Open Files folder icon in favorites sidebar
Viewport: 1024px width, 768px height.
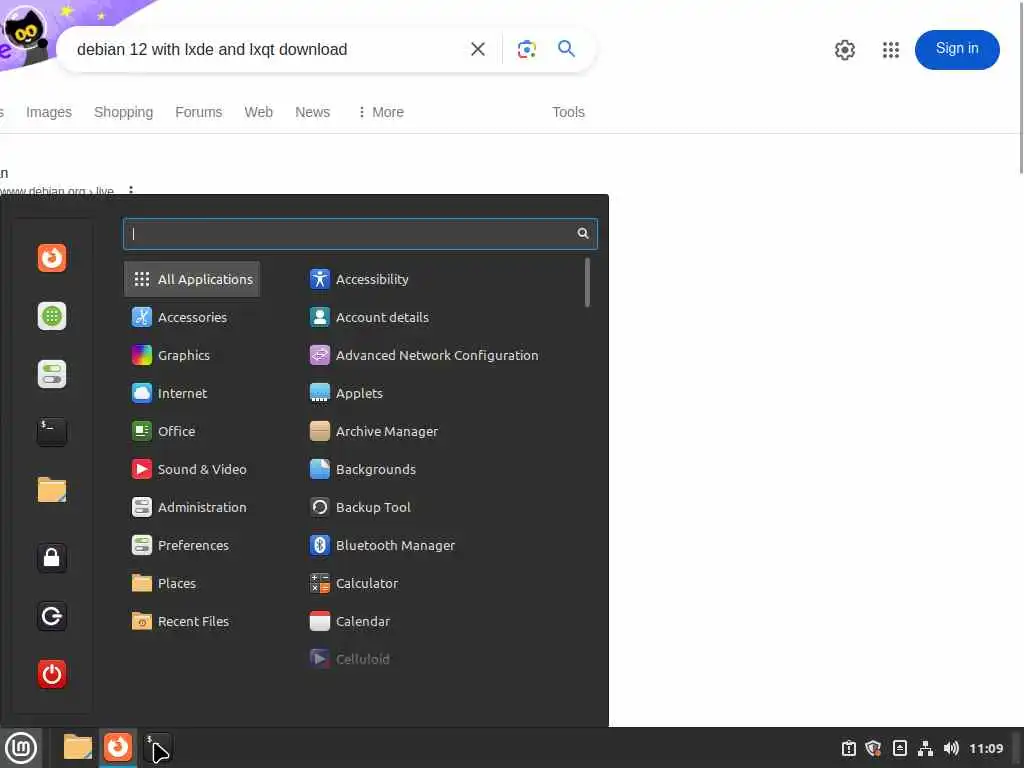click(52, 490)
